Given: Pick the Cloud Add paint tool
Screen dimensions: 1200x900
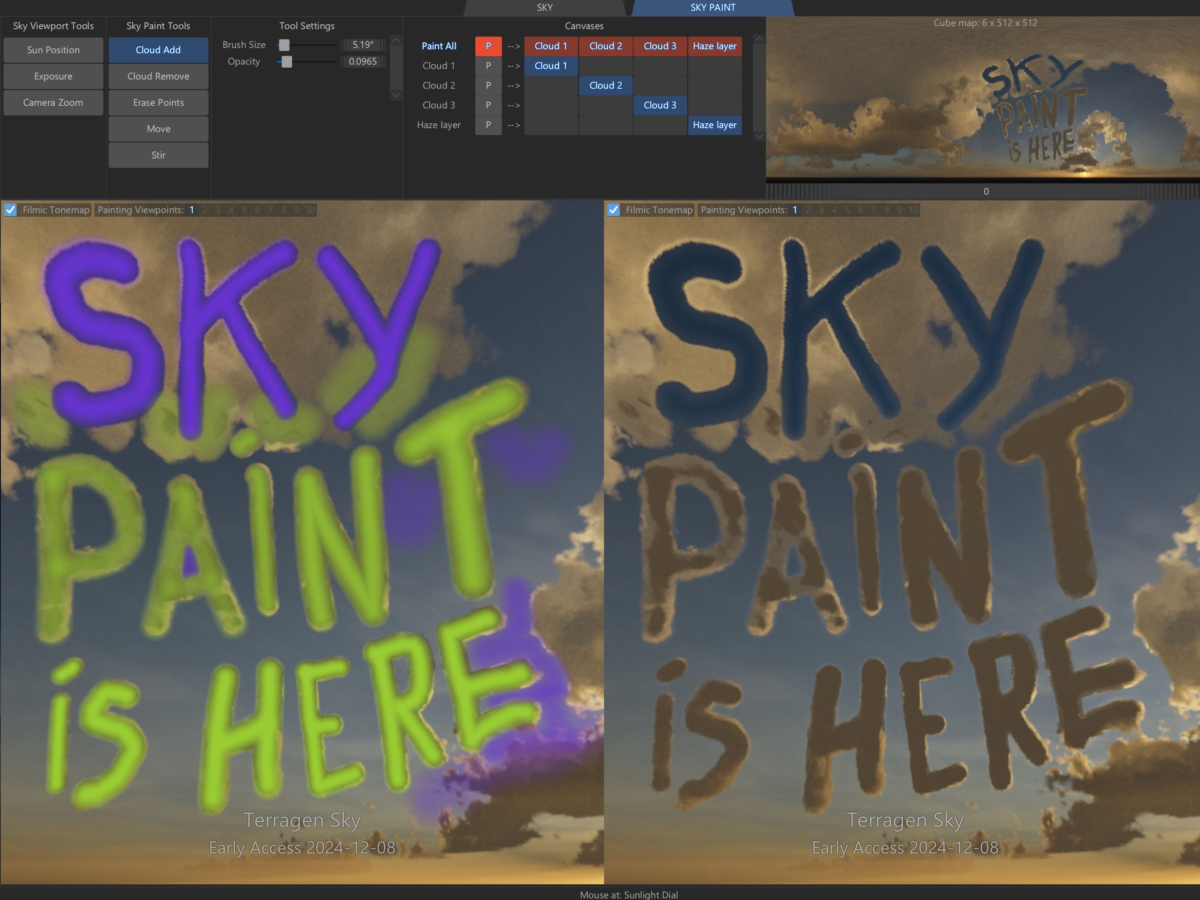Looking at the screenshot, I should pyautogui.click(x=158, y=50).
